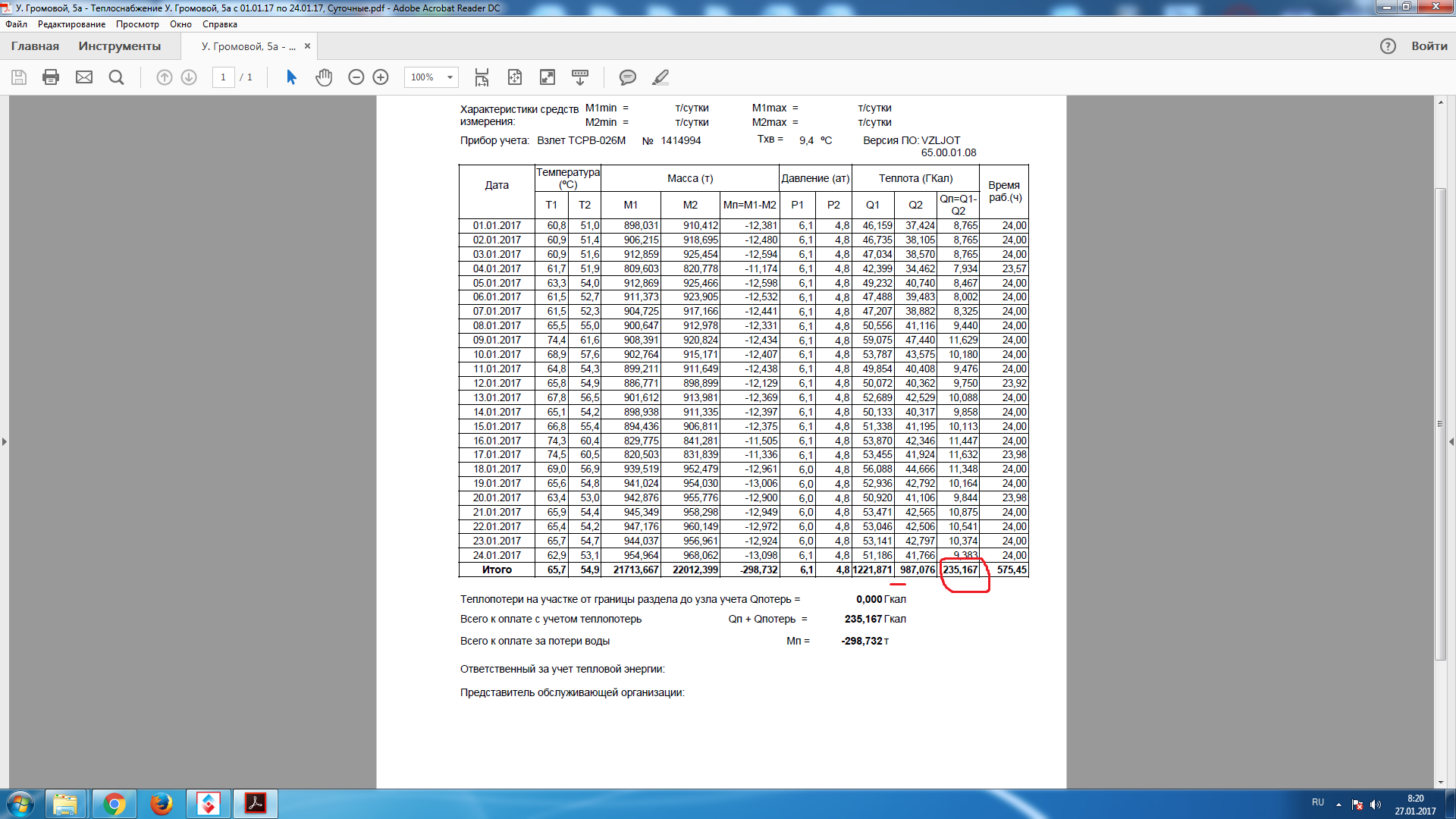The width and height of the screenshot is (1456, 819).
Task: Click the Zoom out minus icon
Action: 356,77
